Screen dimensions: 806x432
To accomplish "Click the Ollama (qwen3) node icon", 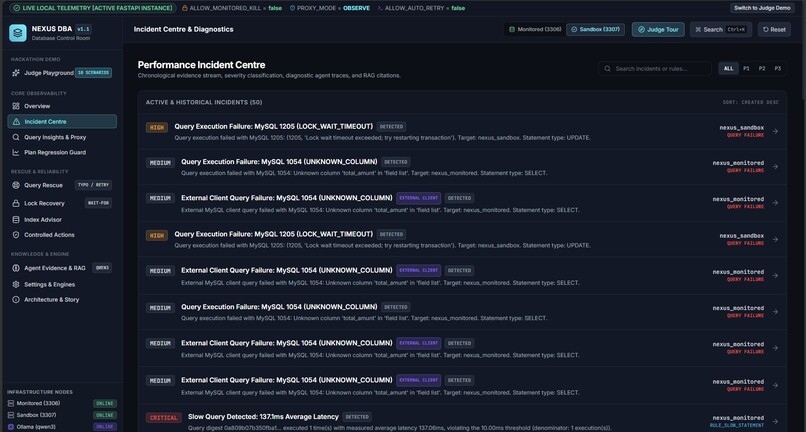I will [x=11, y=427].
